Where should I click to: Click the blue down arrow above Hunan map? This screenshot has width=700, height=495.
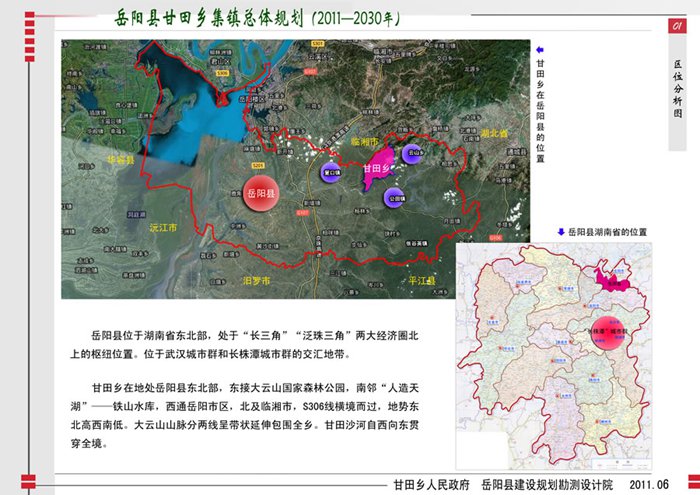click(x=561, y=231)
